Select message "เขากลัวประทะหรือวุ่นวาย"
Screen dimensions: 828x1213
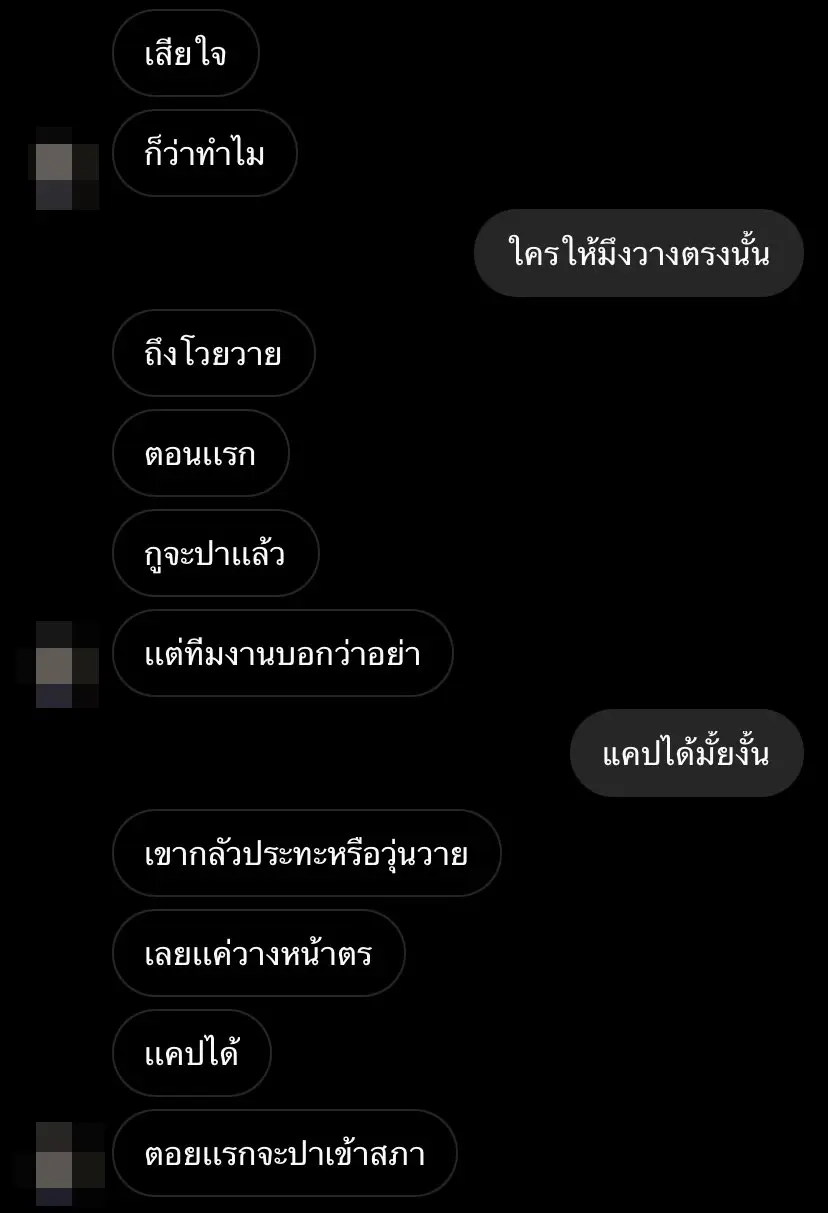click(306, 853)
